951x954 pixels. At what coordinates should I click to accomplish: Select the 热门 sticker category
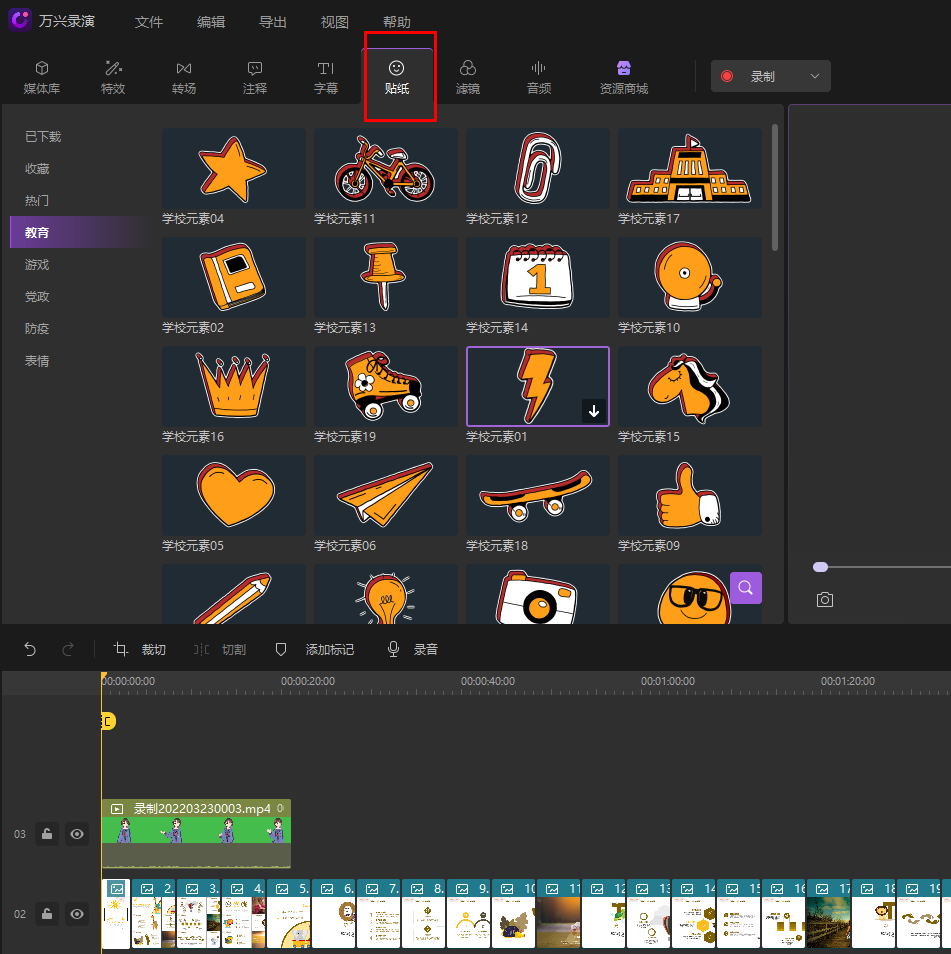click(37, 201)
